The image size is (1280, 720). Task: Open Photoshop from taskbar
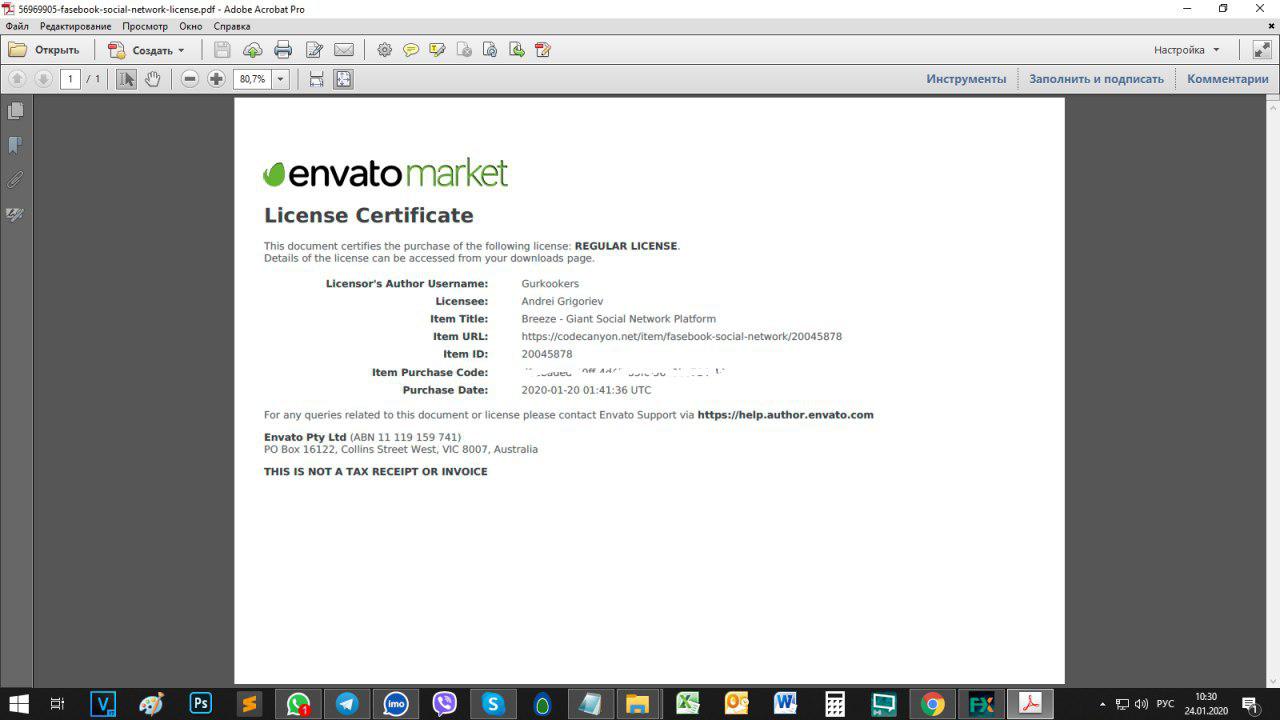[201, 704]
